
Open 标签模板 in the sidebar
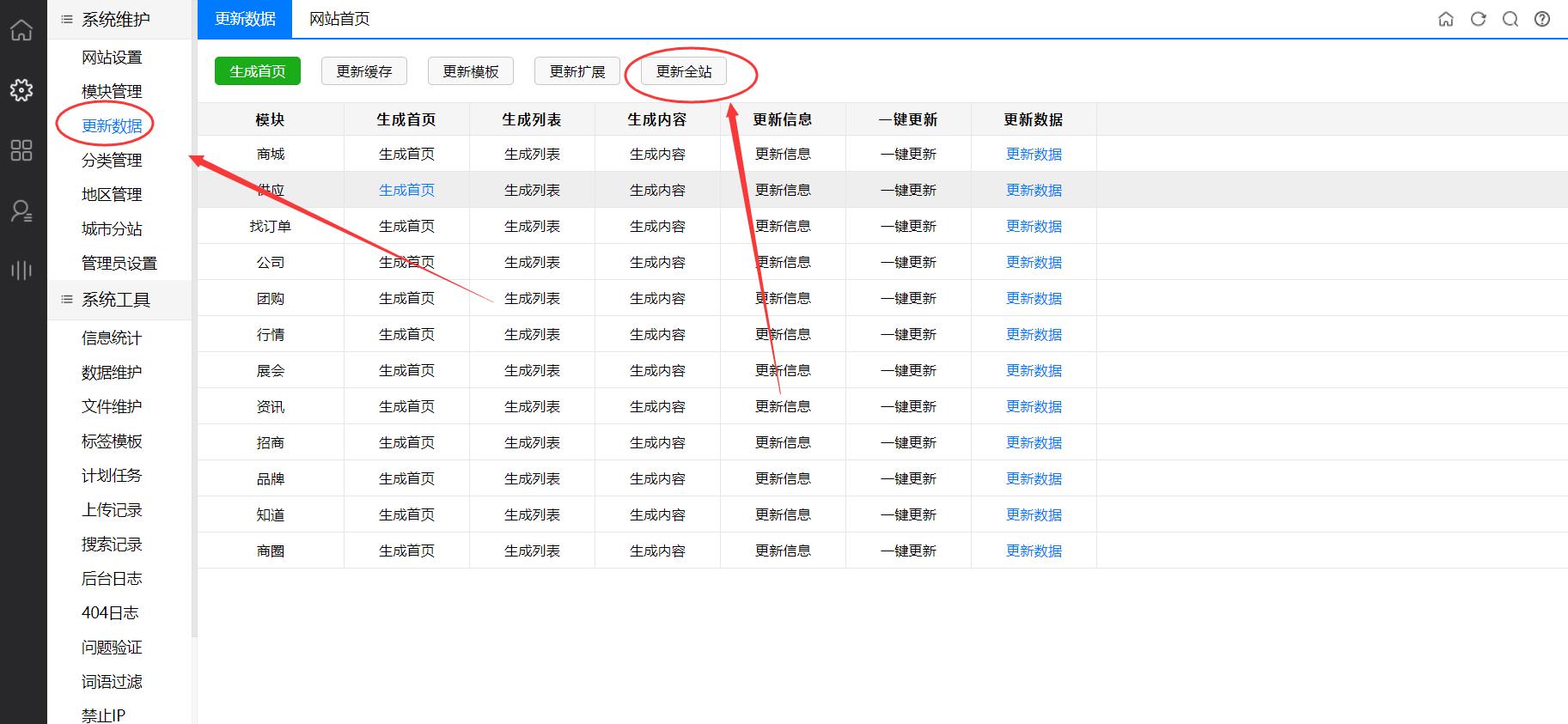click(112, 441)
